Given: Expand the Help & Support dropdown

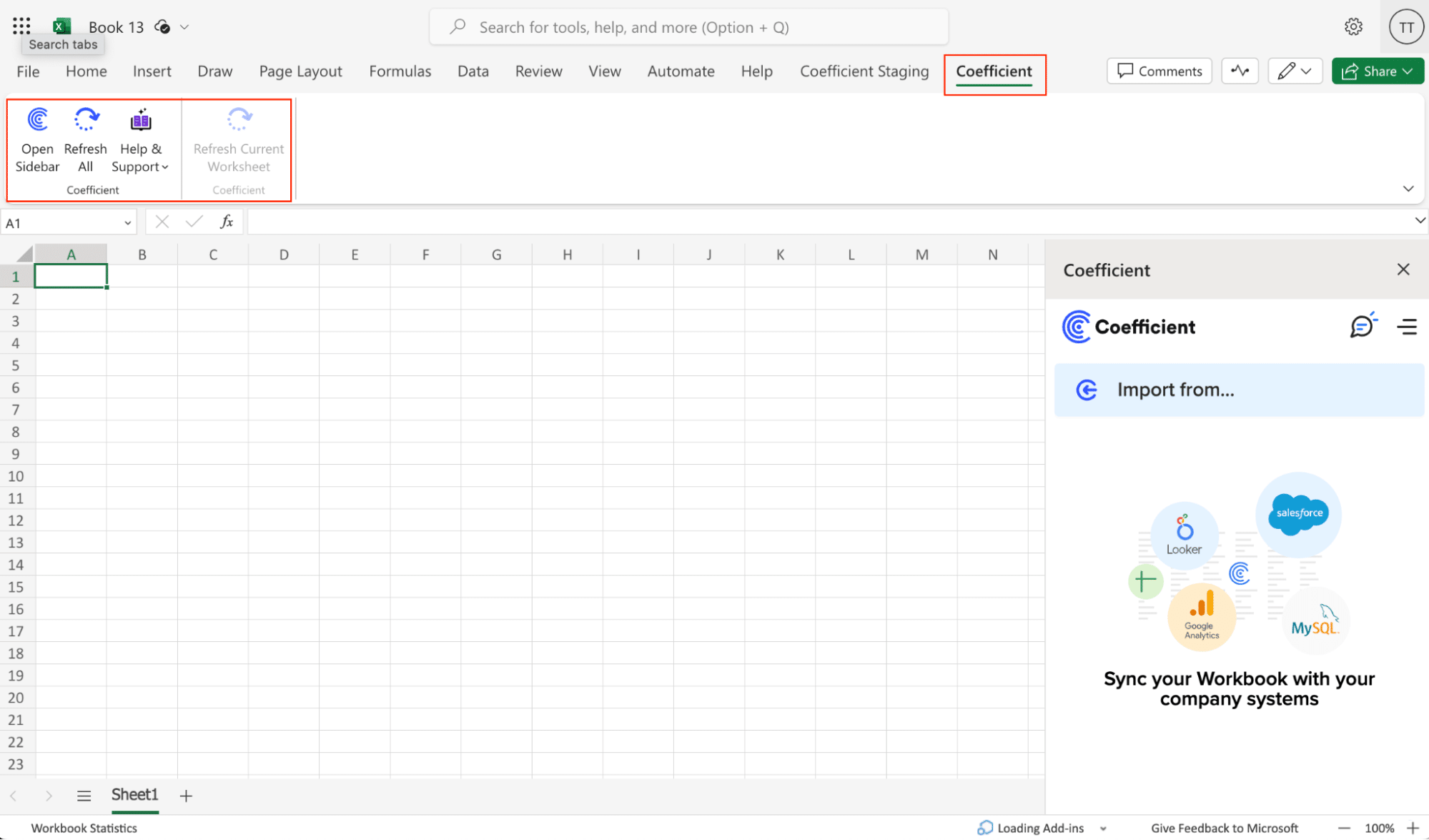Looking at the screenshot, I should (x=141, y=140).
